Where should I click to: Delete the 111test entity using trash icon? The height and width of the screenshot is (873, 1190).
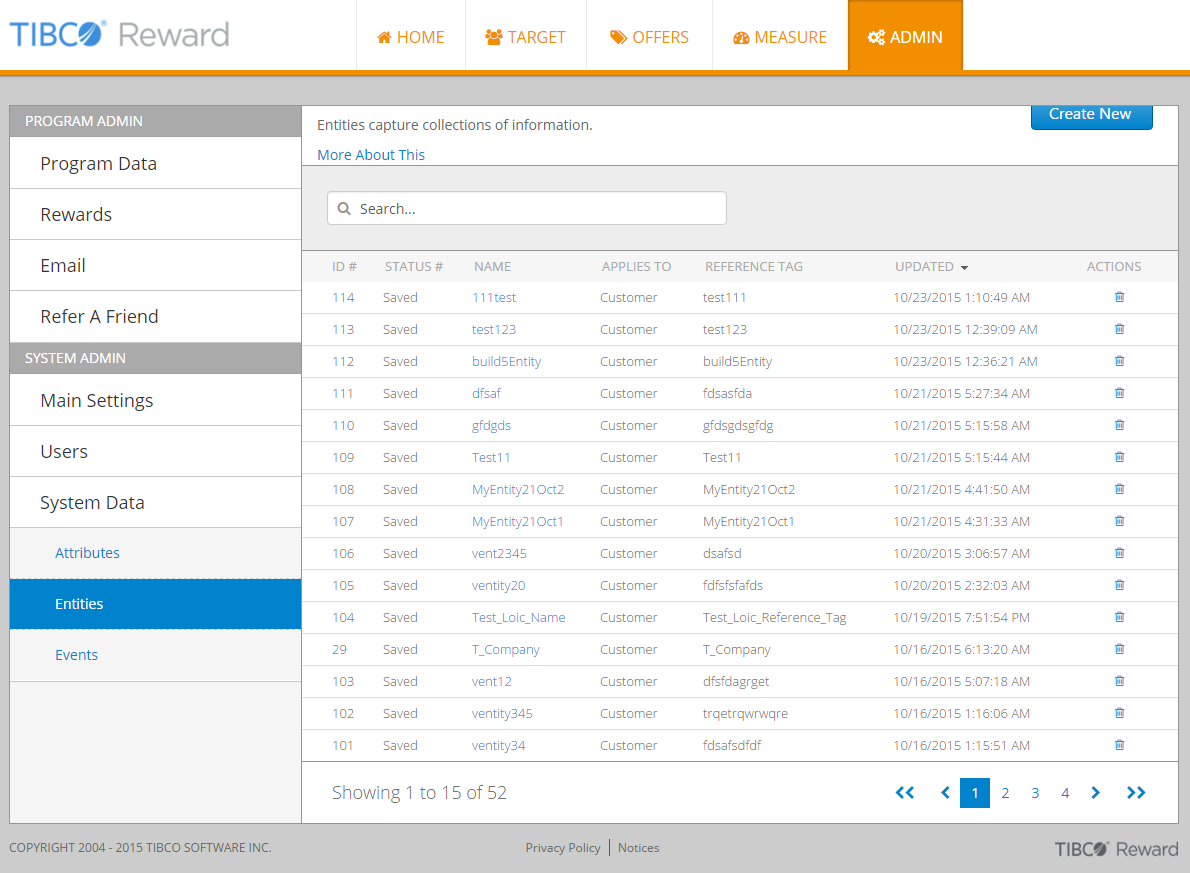pos(1119,297)
